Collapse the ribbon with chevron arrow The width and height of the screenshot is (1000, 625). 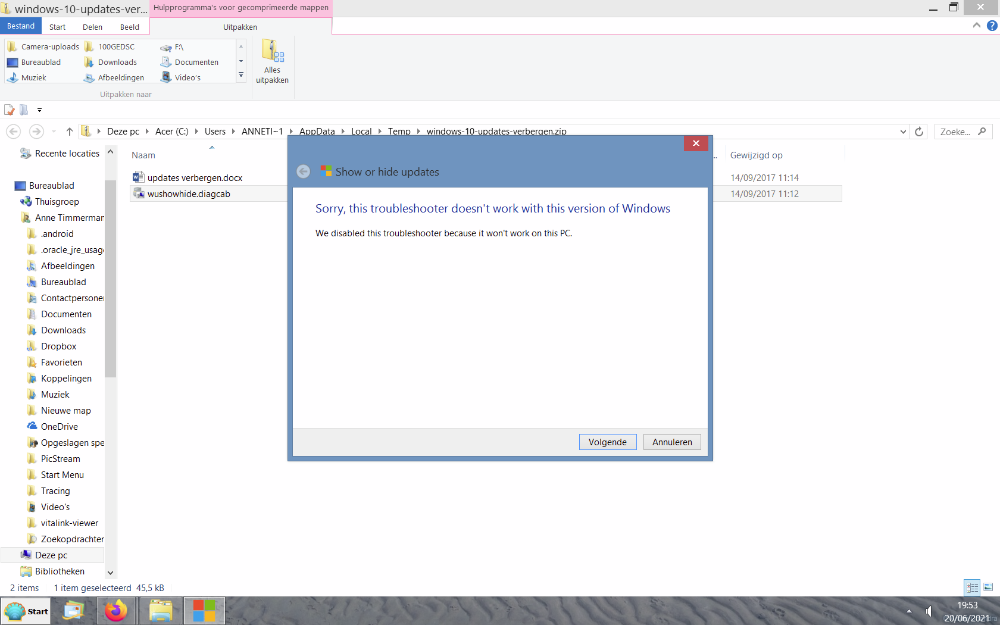978,26
